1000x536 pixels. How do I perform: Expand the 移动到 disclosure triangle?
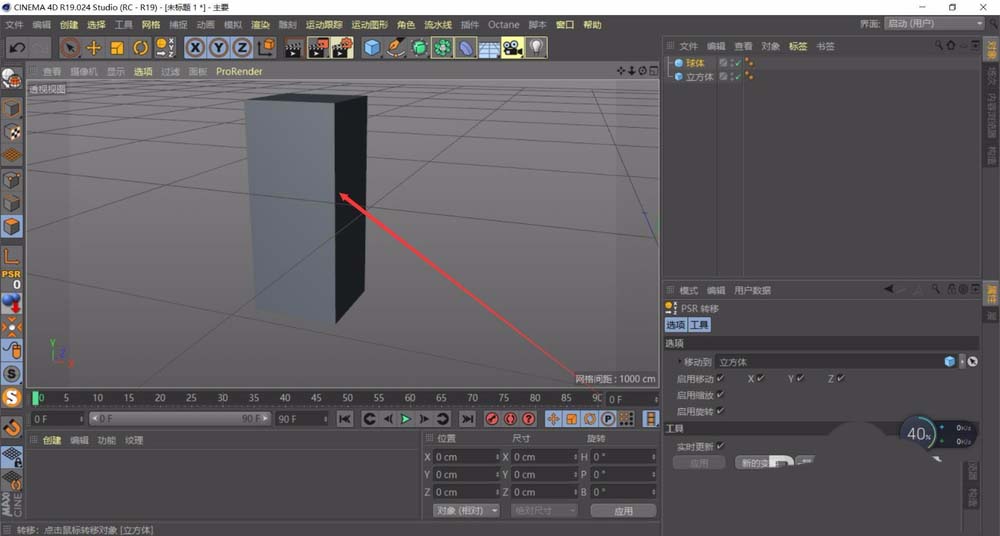tap(679, 361)
